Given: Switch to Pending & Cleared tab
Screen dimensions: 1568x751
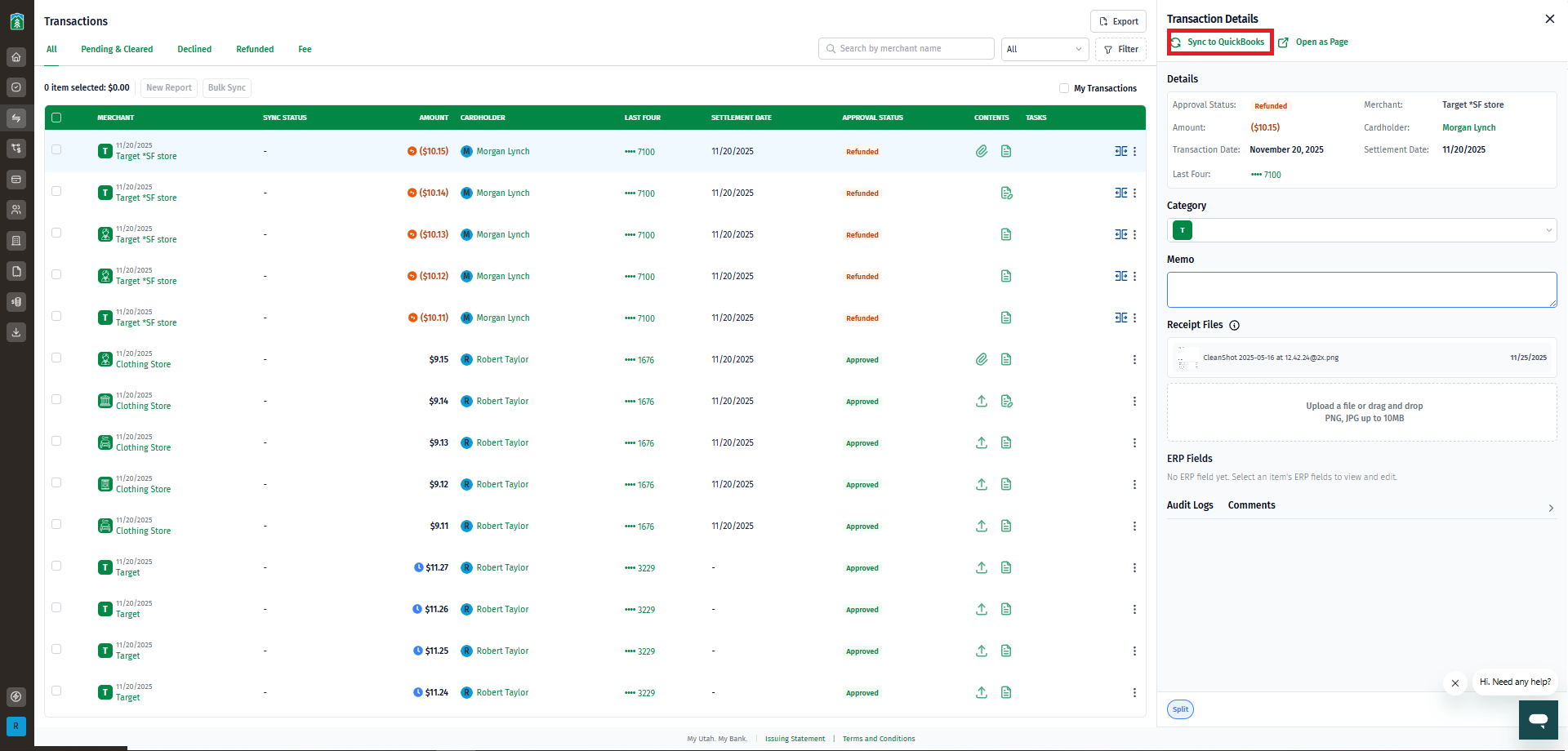Looking at the screenshot, I should (117, 49).
